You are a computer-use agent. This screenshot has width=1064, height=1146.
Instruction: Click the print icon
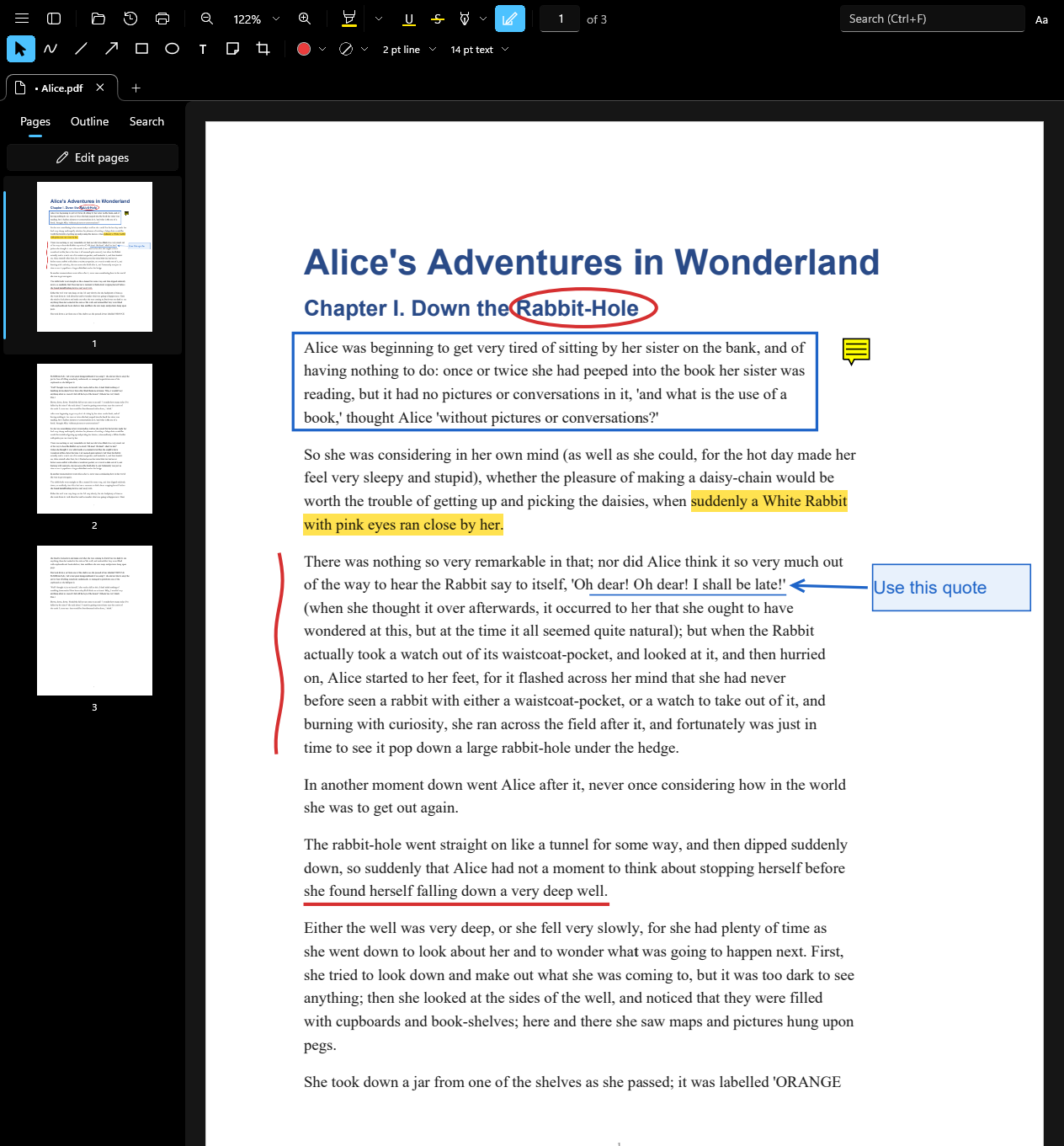[162, 19]
